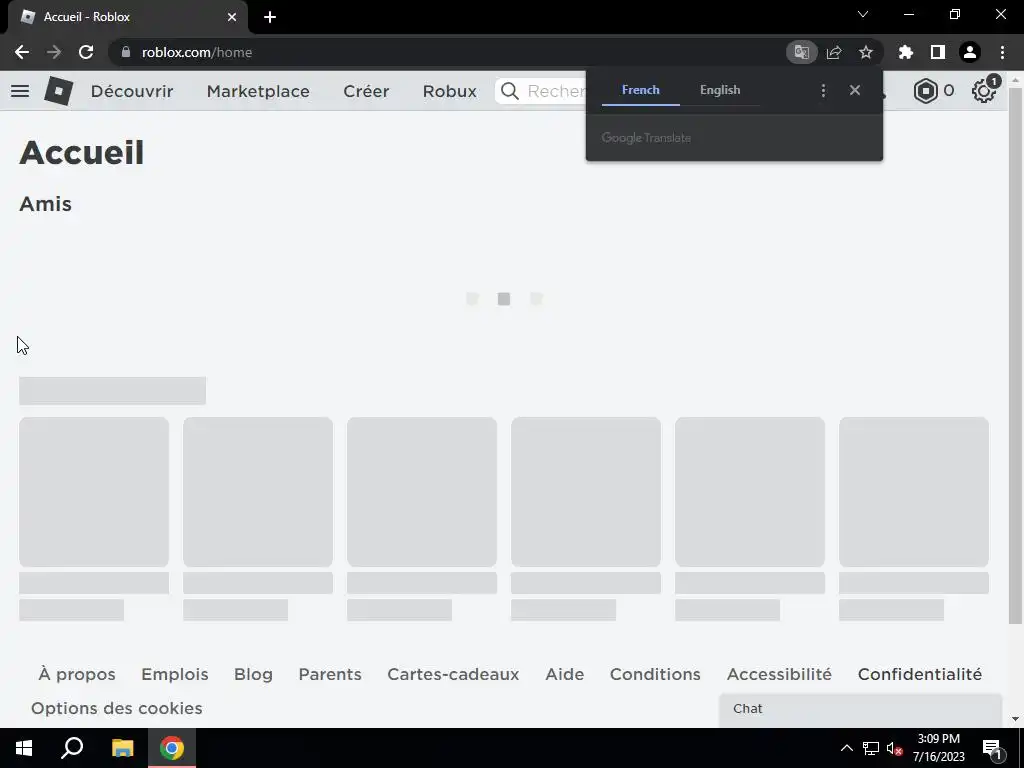Open the Aide footer link
This screenshot has width=1024, height=768.
pyautogui.click(x=565, y=674)
